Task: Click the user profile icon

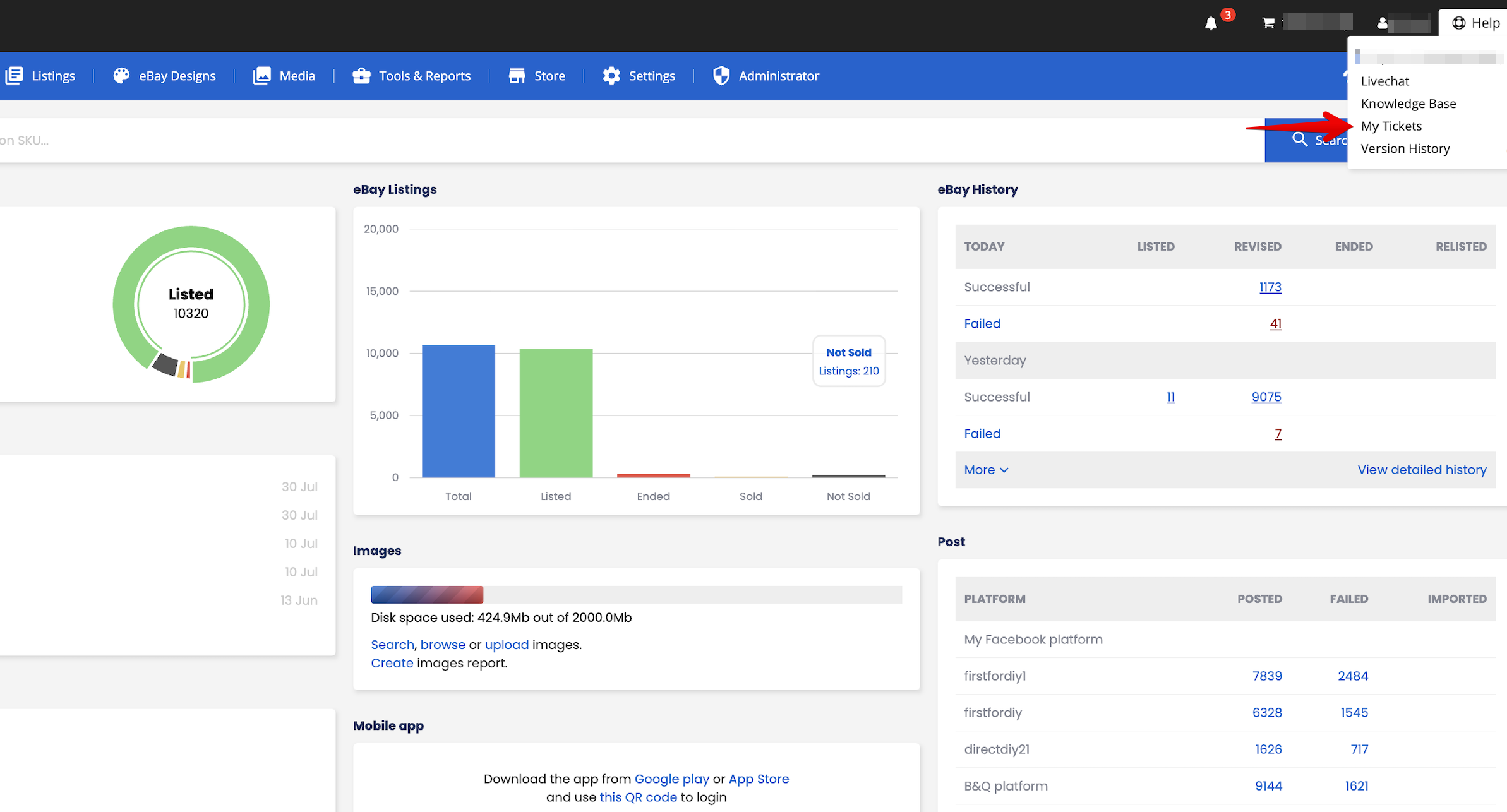Action: [1383, 23]
